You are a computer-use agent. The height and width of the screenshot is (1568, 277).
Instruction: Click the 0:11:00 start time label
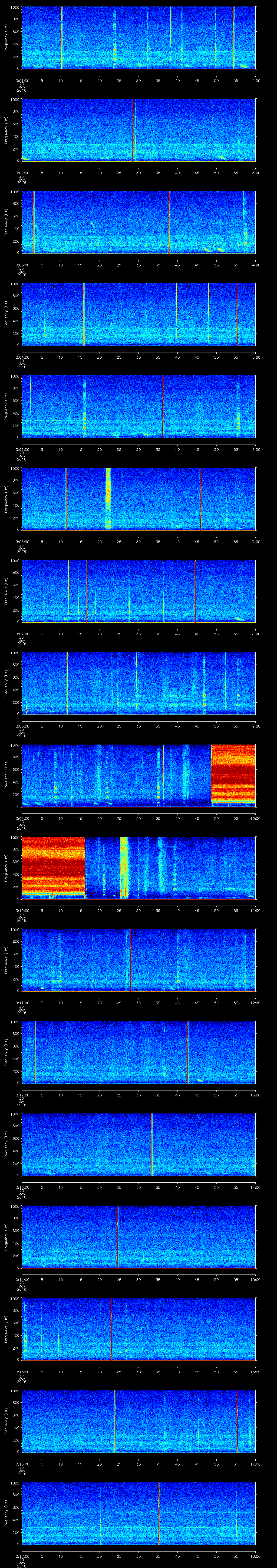22,1003
